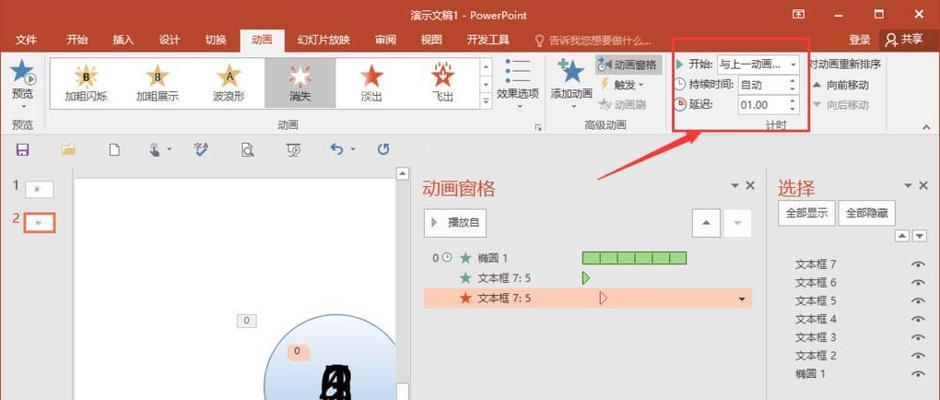Switch to the 开始 home tab
Image resolution: width=940 pixels, height=400 pixels.
pos(77,40)
